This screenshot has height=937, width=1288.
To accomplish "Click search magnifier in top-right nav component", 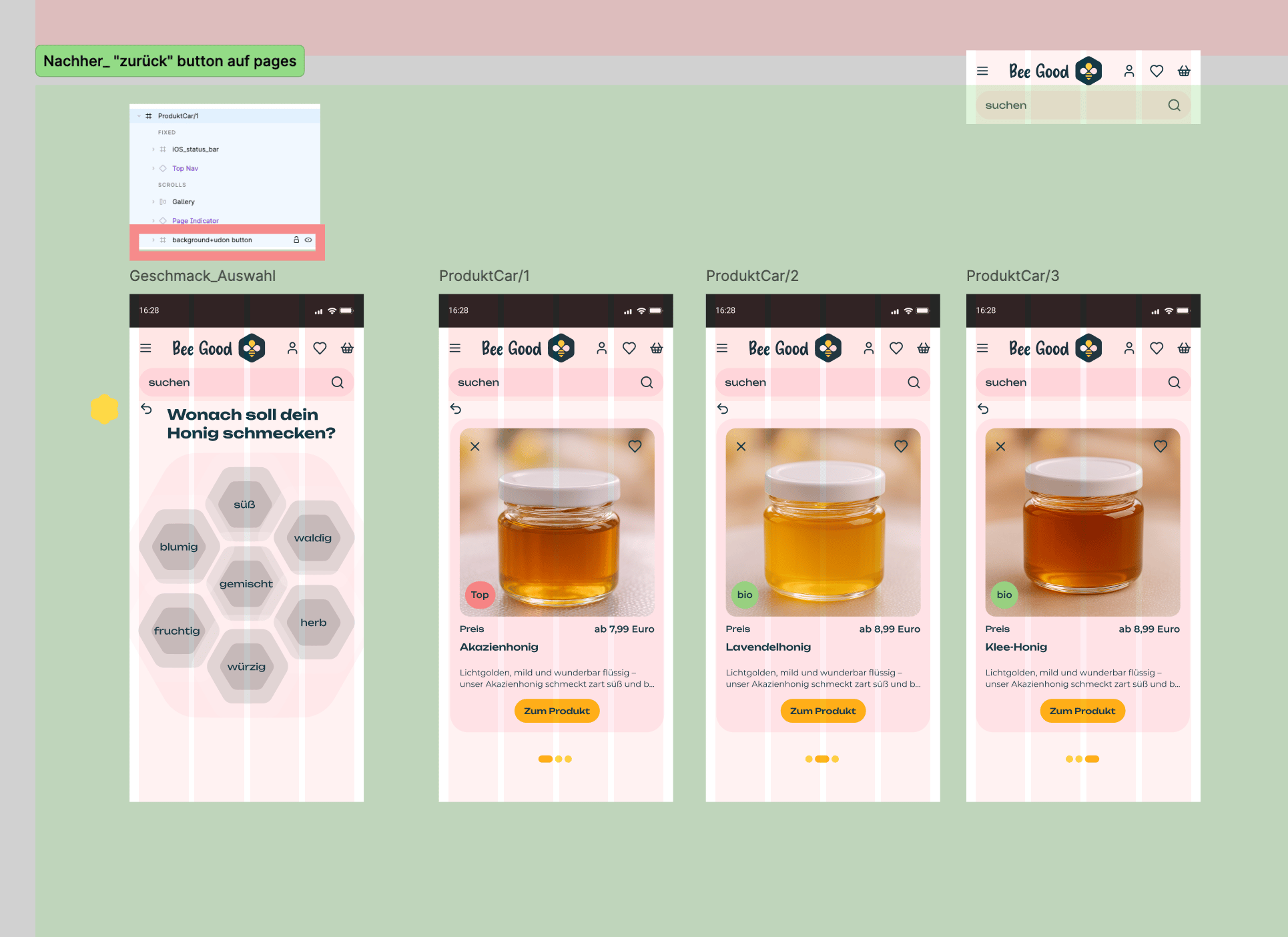I will tap(1174, 105).
